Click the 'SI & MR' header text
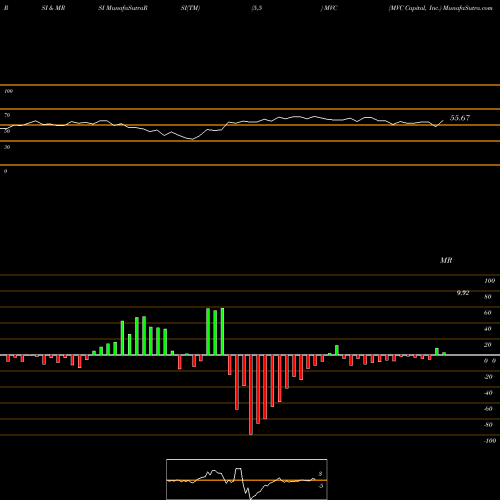This screenshot has height=500, width=500. (x=53, y=8)
